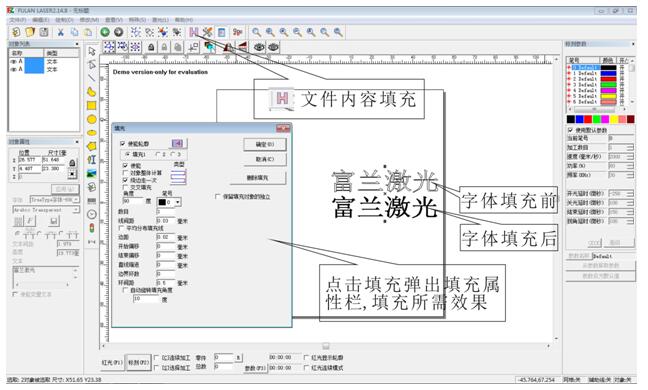This screenshot has height=390, width=648.
Task: Enable the 交叉填充 checkbox
Action: point(126,188)
